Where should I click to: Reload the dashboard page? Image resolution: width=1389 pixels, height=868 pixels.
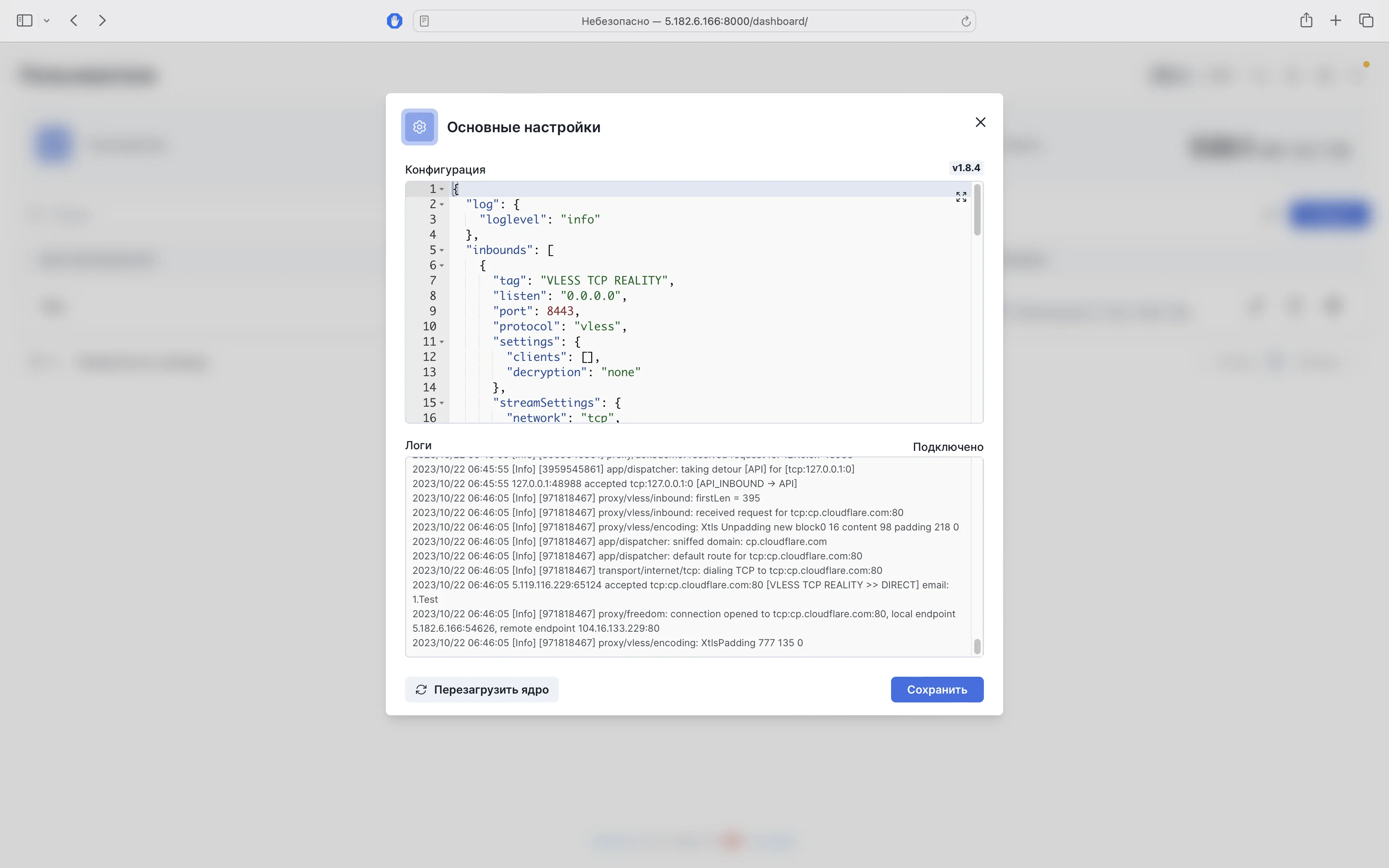tap(966, 20)
